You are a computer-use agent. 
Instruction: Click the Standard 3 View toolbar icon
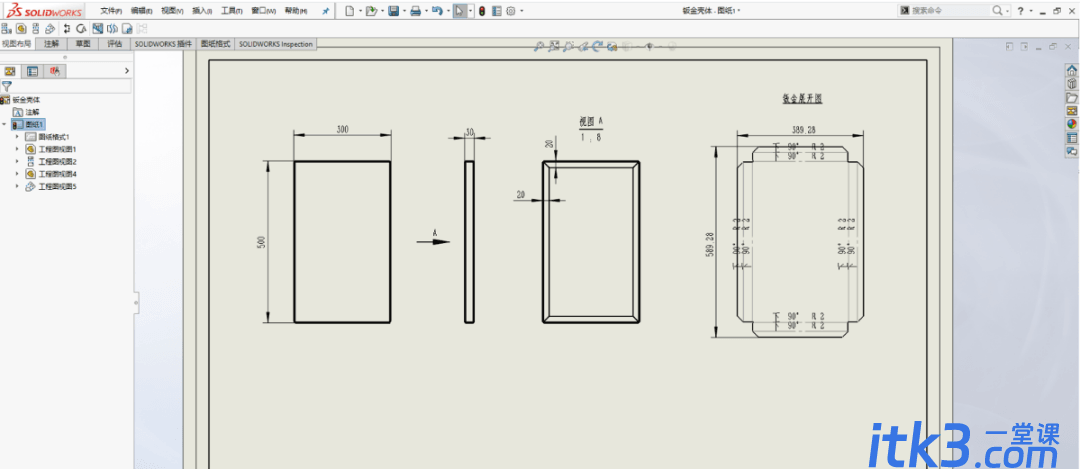6,28
